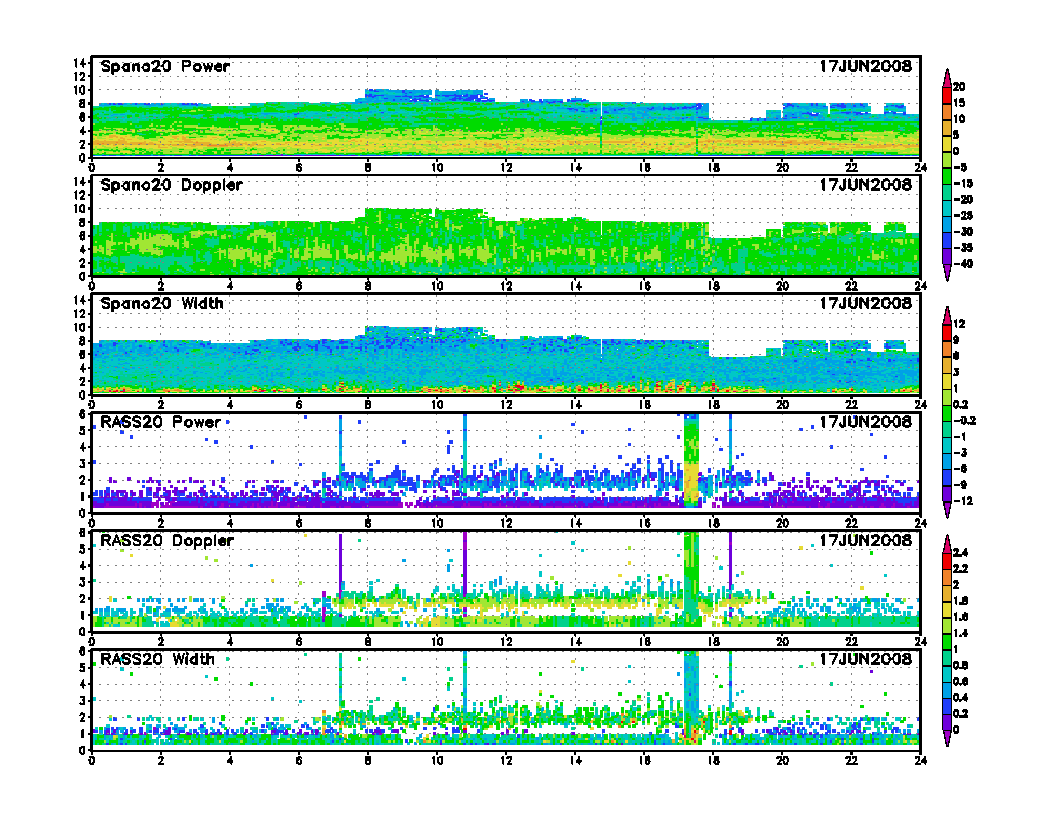Click the green-yellow column near hour 17 in RASS20 Power

[x=691, y=461]
